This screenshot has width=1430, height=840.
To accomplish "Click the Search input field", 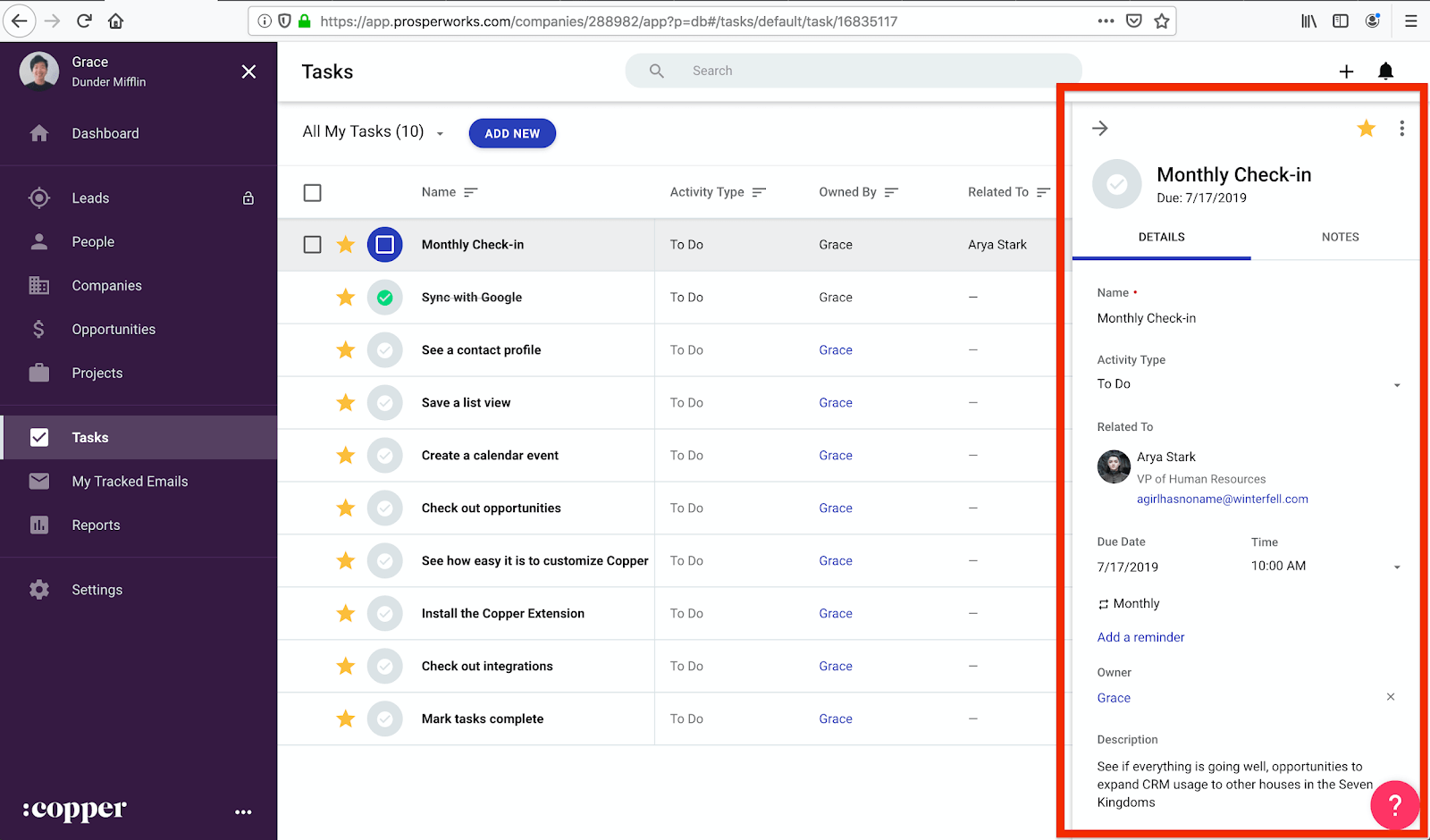I will [x=854, y=71].
